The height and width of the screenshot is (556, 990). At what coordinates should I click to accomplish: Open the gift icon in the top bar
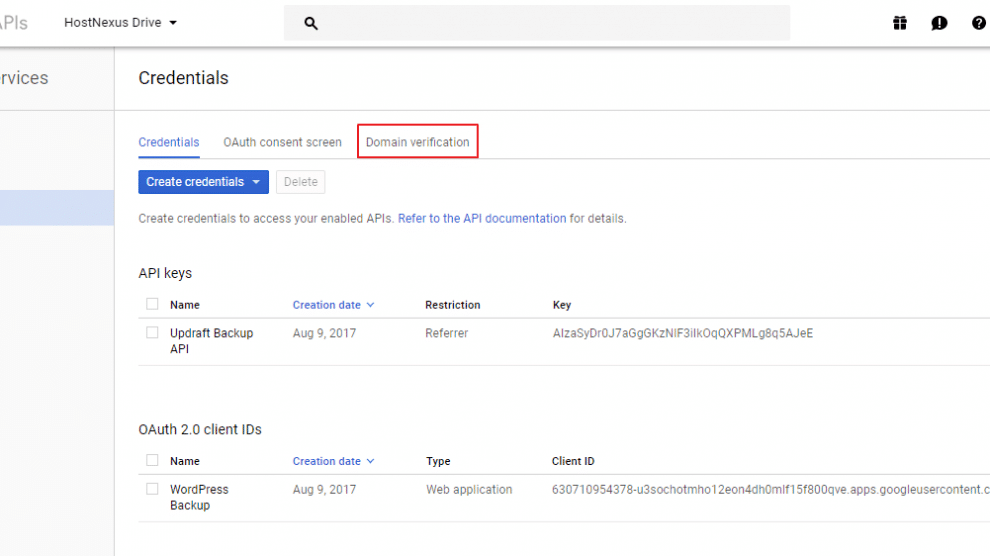[900, 23]
